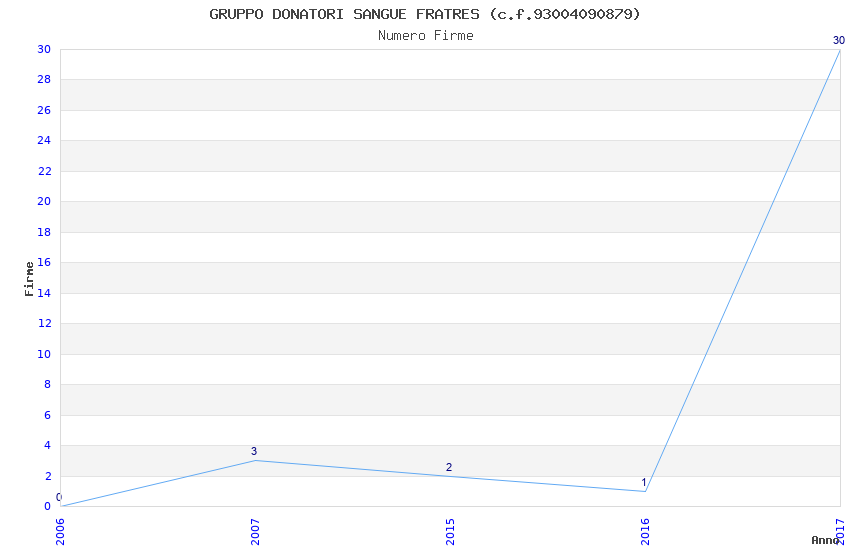This screenshot has width=850, height=550.
Task: Click the y-axis tick value 16
Action: point(44,262)
